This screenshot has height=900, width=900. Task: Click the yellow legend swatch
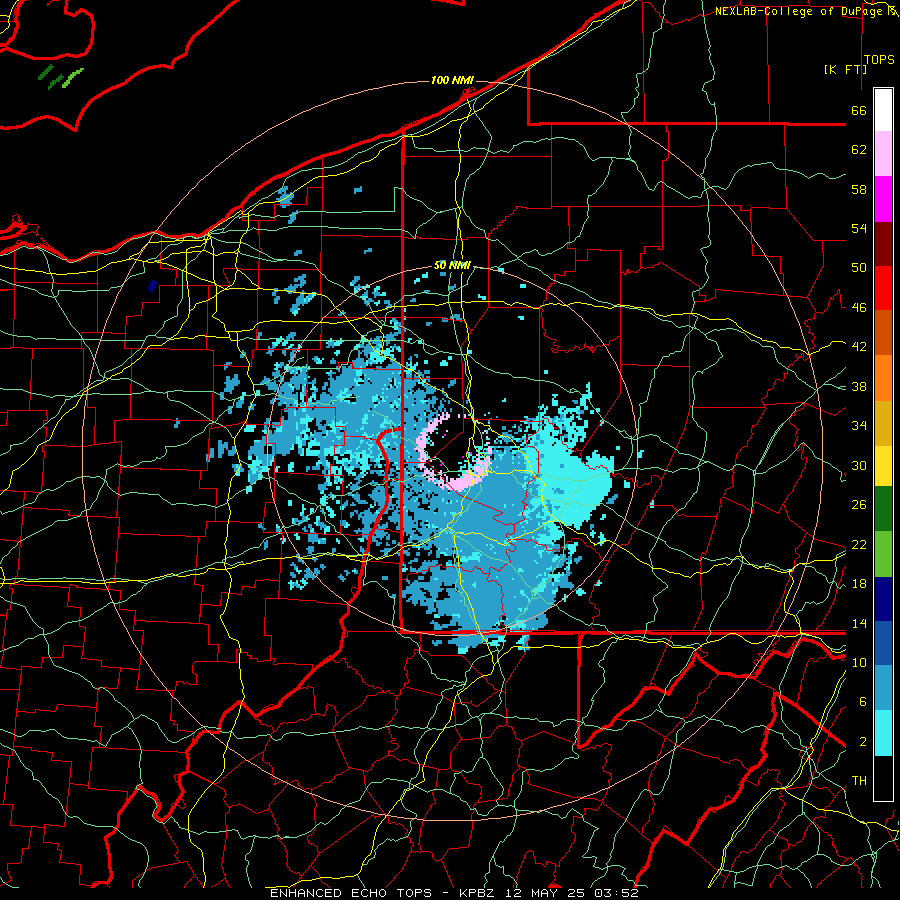883,467
